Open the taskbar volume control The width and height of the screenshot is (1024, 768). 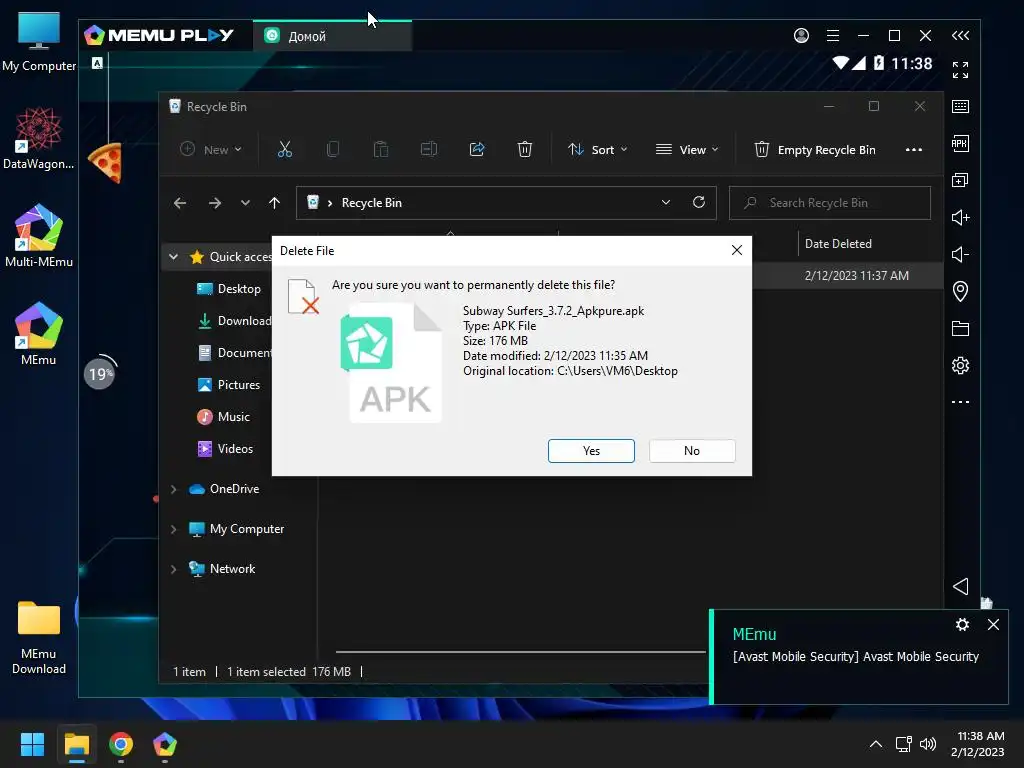[x=927, y=744]
